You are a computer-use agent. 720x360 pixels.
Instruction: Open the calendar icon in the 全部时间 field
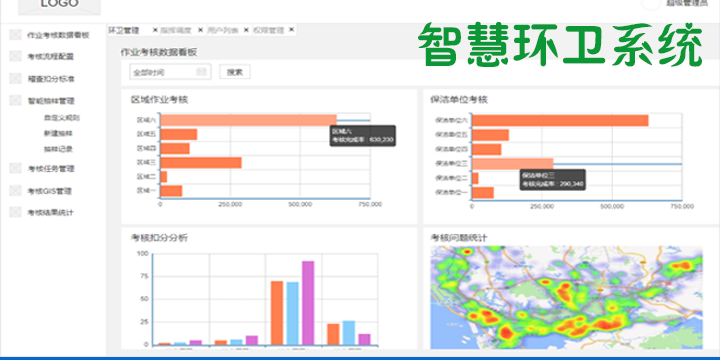pos(202,72)
